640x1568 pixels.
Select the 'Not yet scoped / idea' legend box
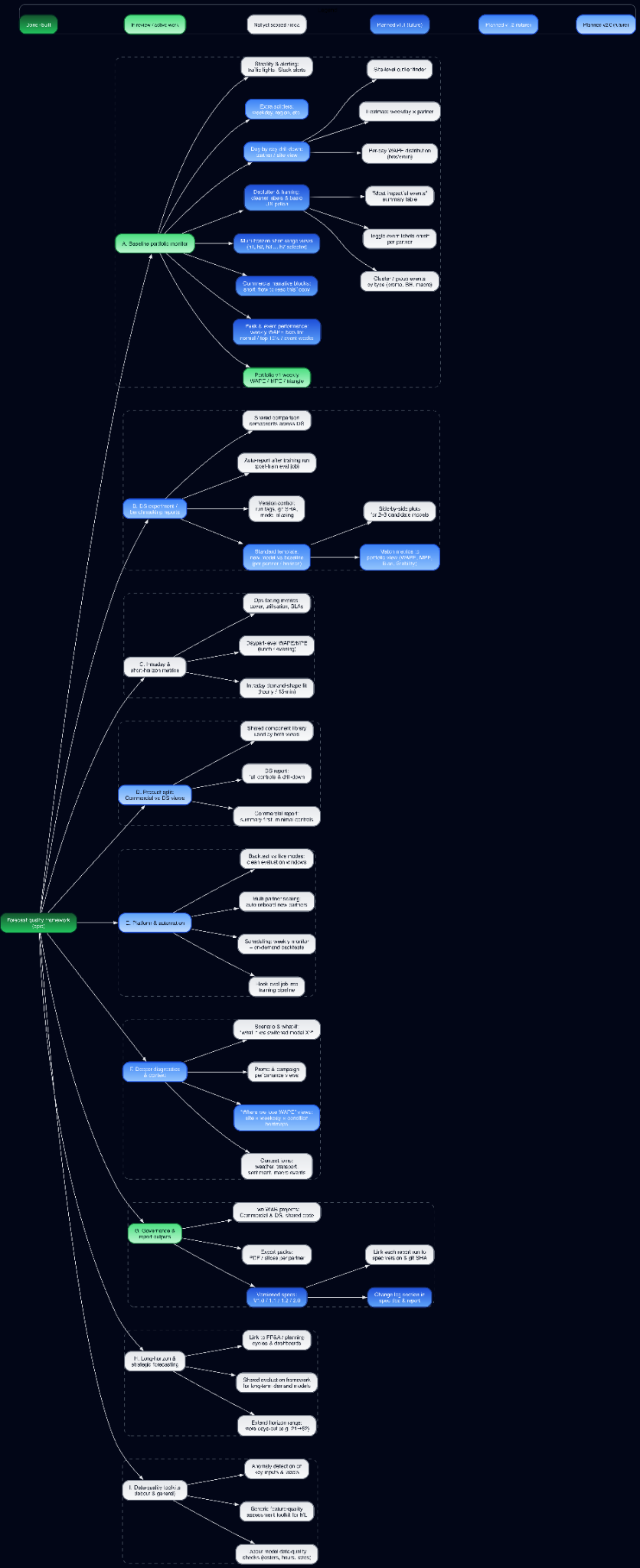pyautogui.click(x=276, y=24)
